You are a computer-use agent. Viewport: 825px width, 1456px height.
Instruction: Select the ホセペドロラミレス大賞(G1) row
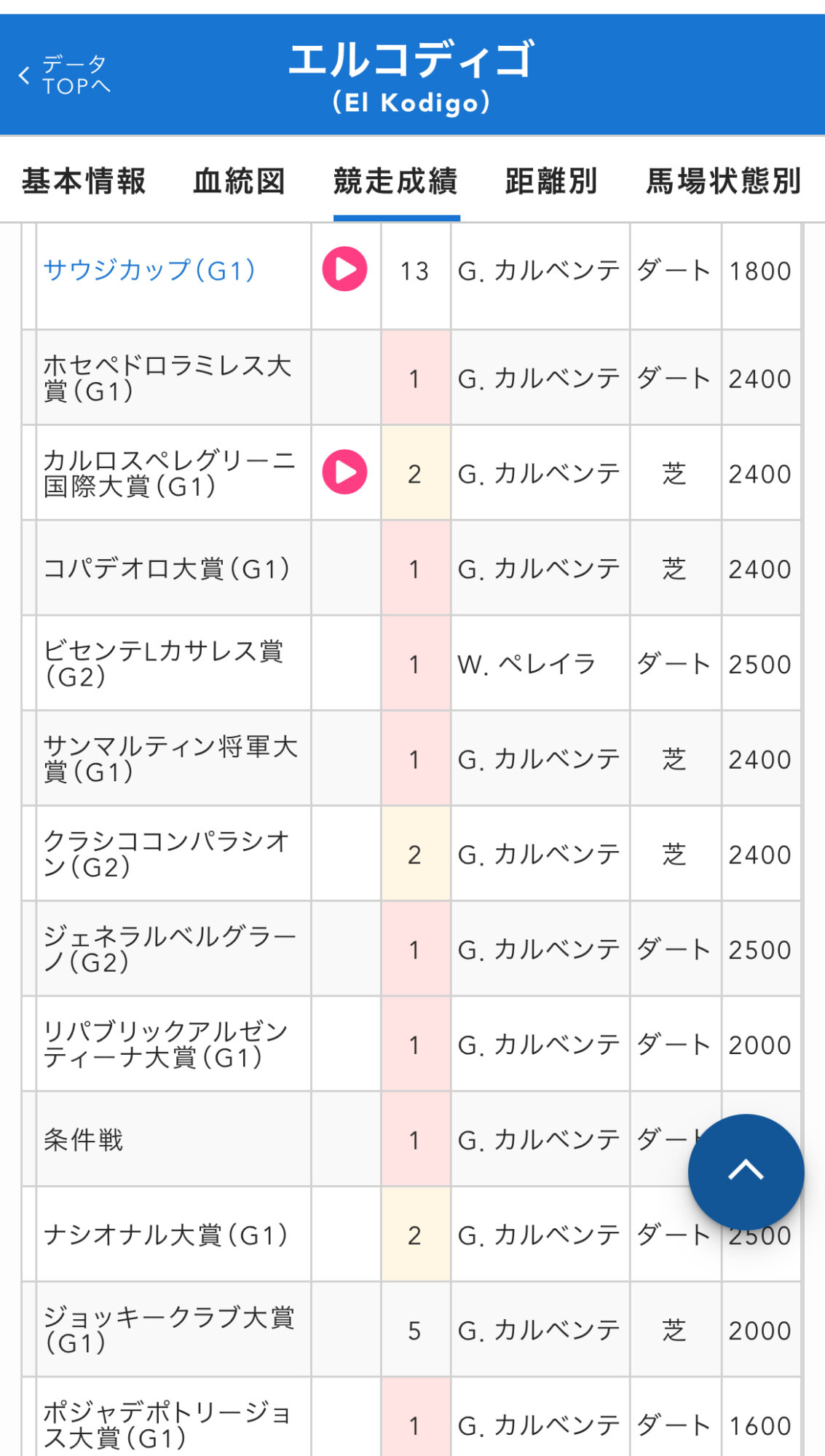(167, 378)
